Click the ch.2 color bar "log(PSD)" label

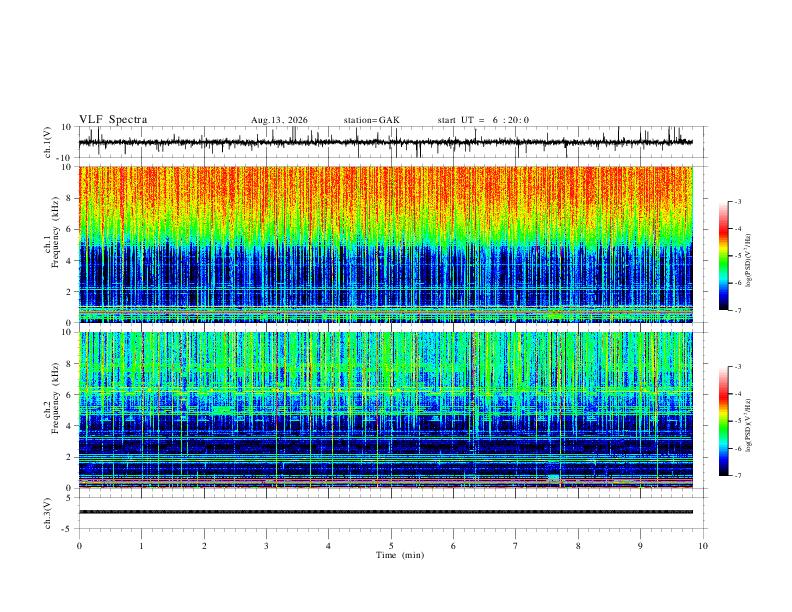[x=748, y=426]
